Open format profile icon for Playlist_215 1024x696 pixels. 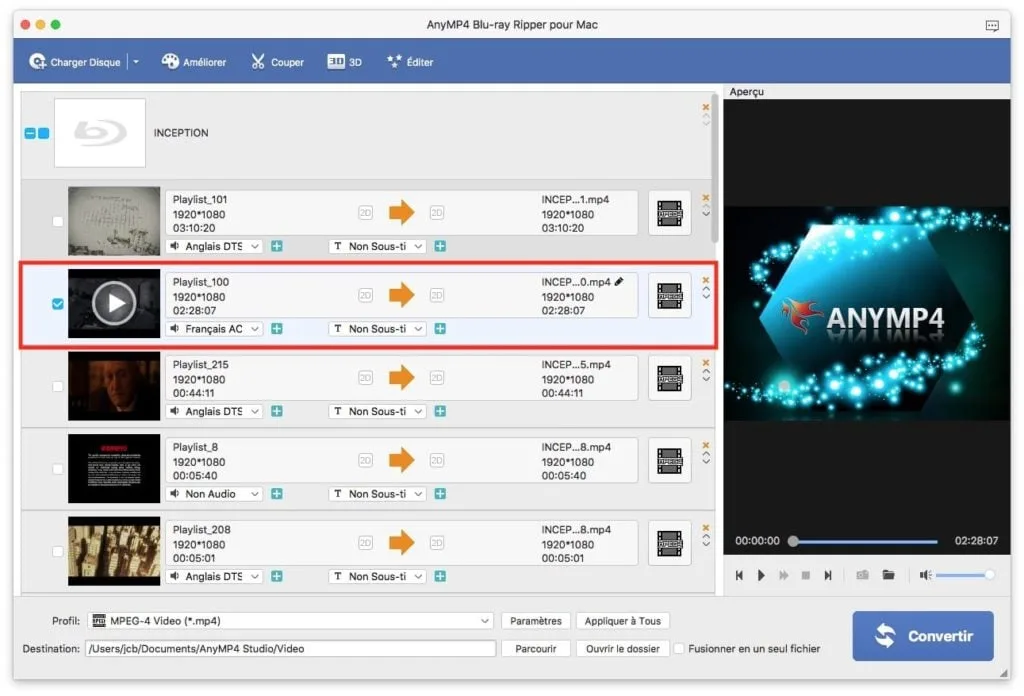point(669,379)
